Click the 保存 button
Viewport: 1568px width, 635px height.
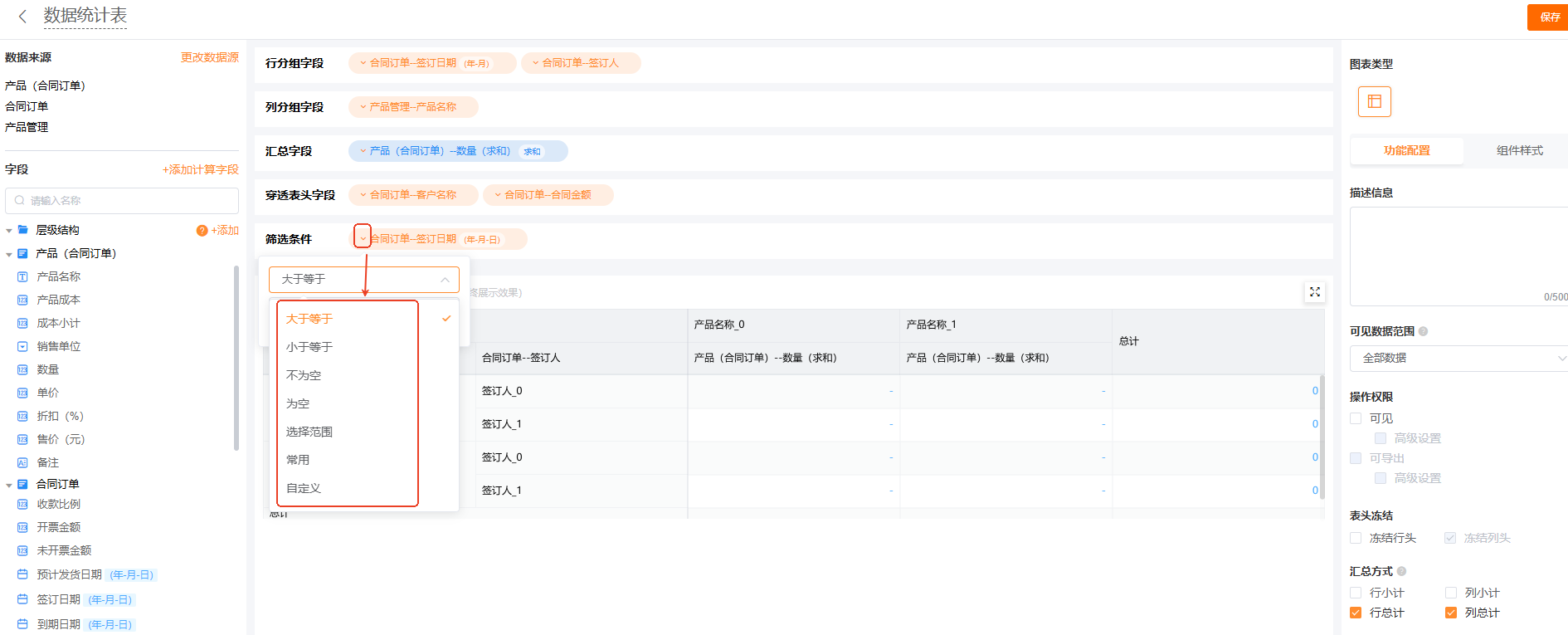point(1549,17)
